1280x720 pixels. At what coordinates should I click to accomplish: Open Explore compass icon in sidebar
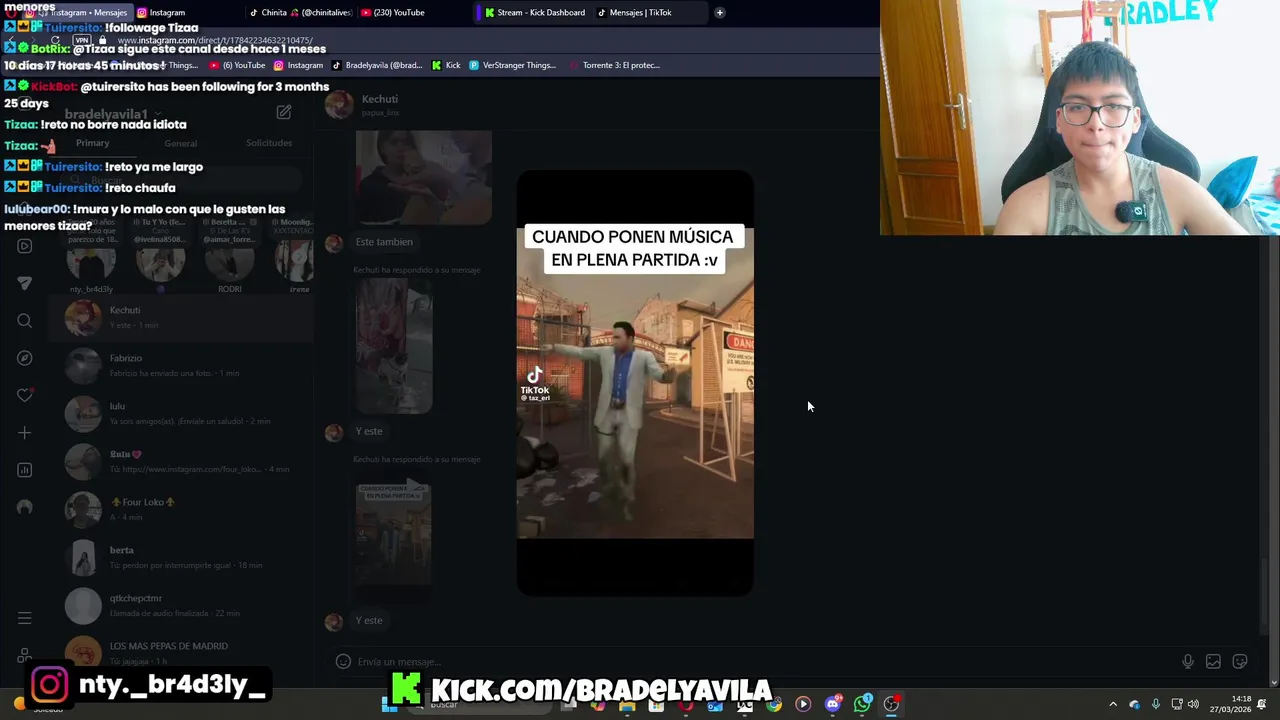pyautogui.click(x=25, y=358)
